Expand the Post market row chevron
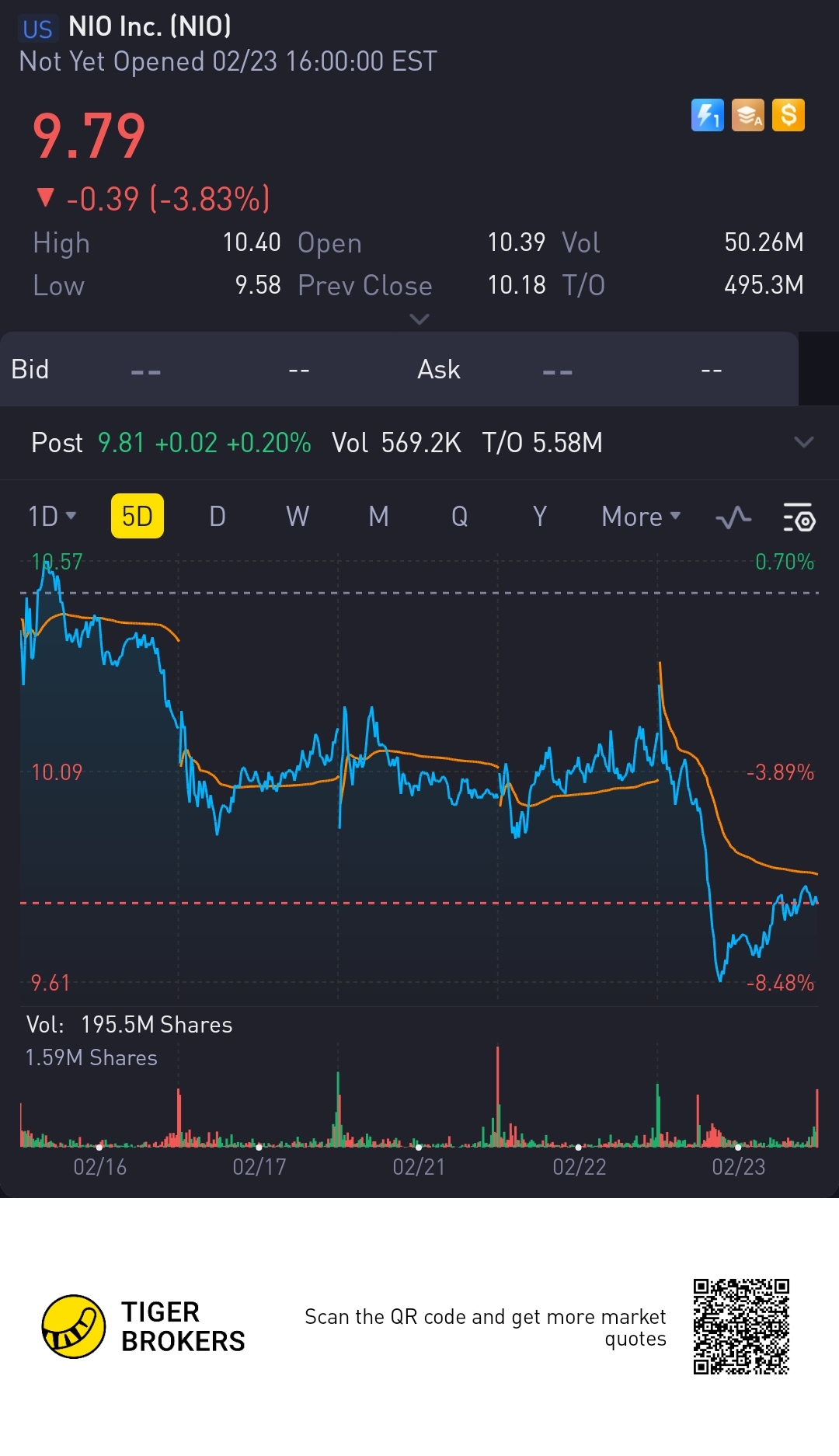The height and width of the screenshot is (1456, 839). 804,443
